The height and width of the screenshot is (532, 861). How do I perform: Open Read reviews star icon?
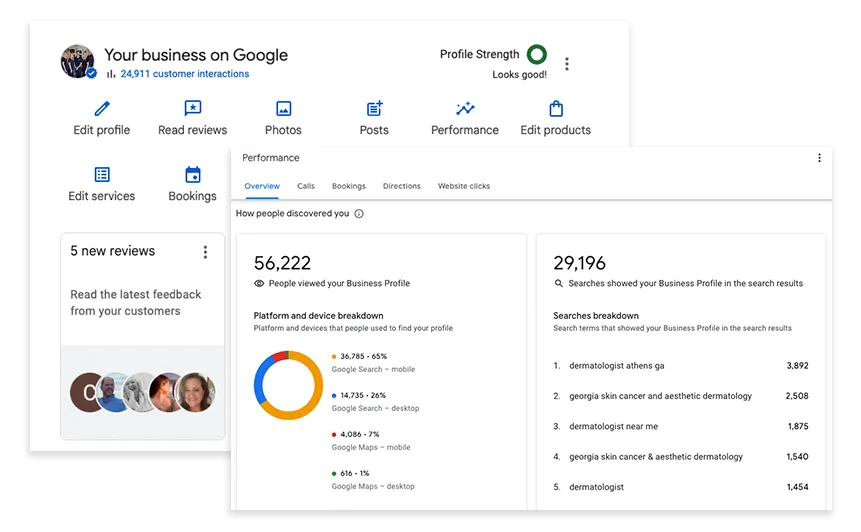point(193,109)
